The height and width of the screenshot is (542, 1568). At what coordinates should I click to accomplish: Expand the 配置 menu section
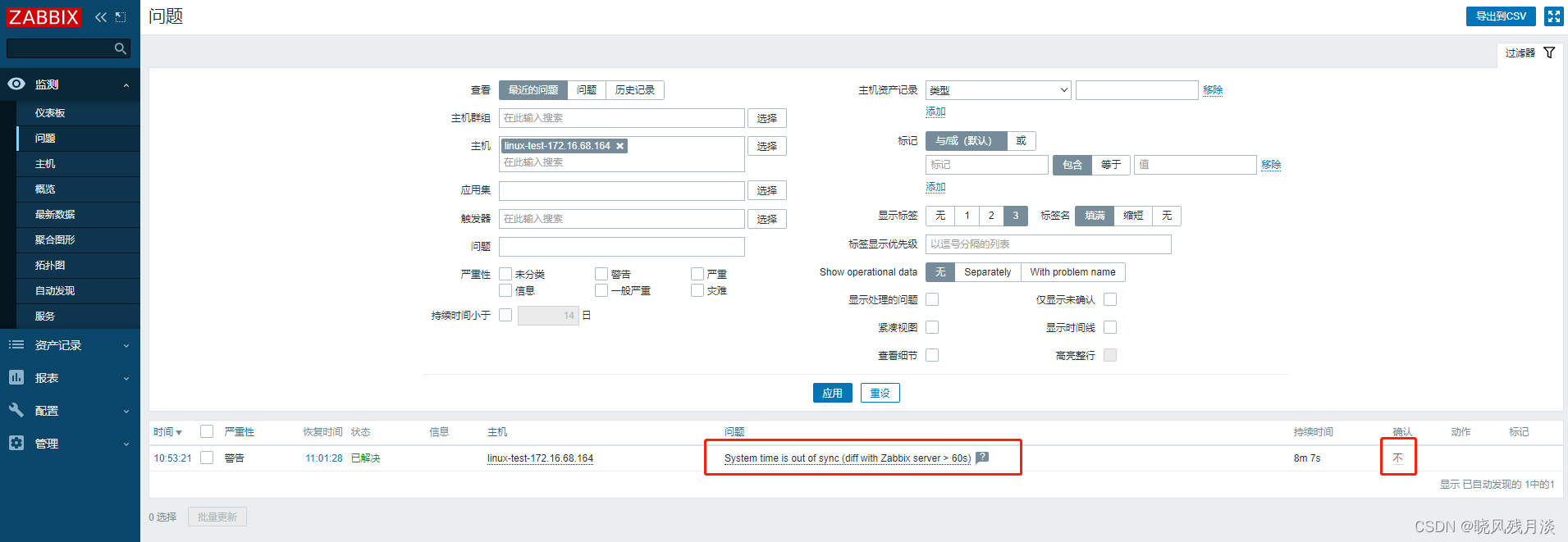point(126,412)
